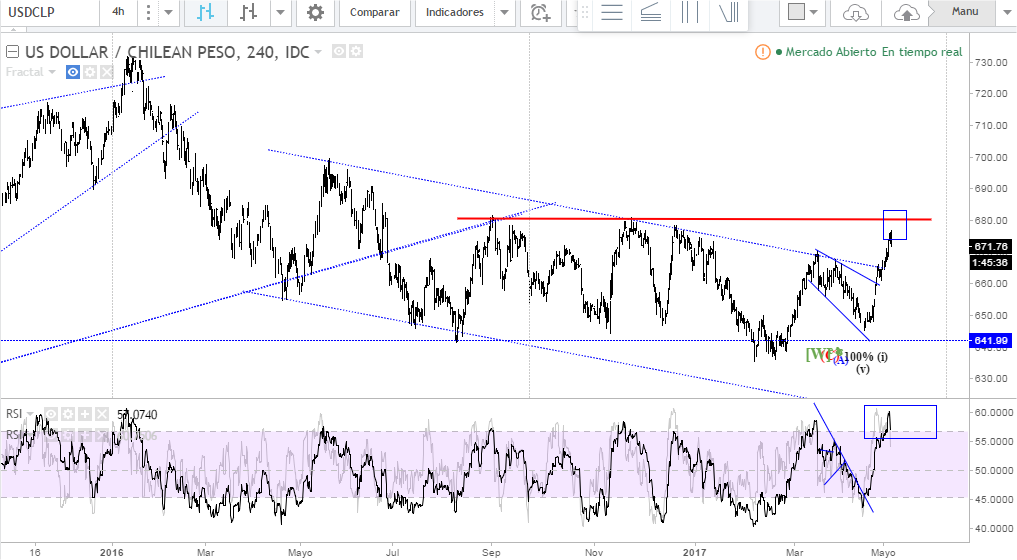The width and height of the screenshot is (1017, 560).
Task: Open the rectangle fill color swatch
Action: coord(796,13)
